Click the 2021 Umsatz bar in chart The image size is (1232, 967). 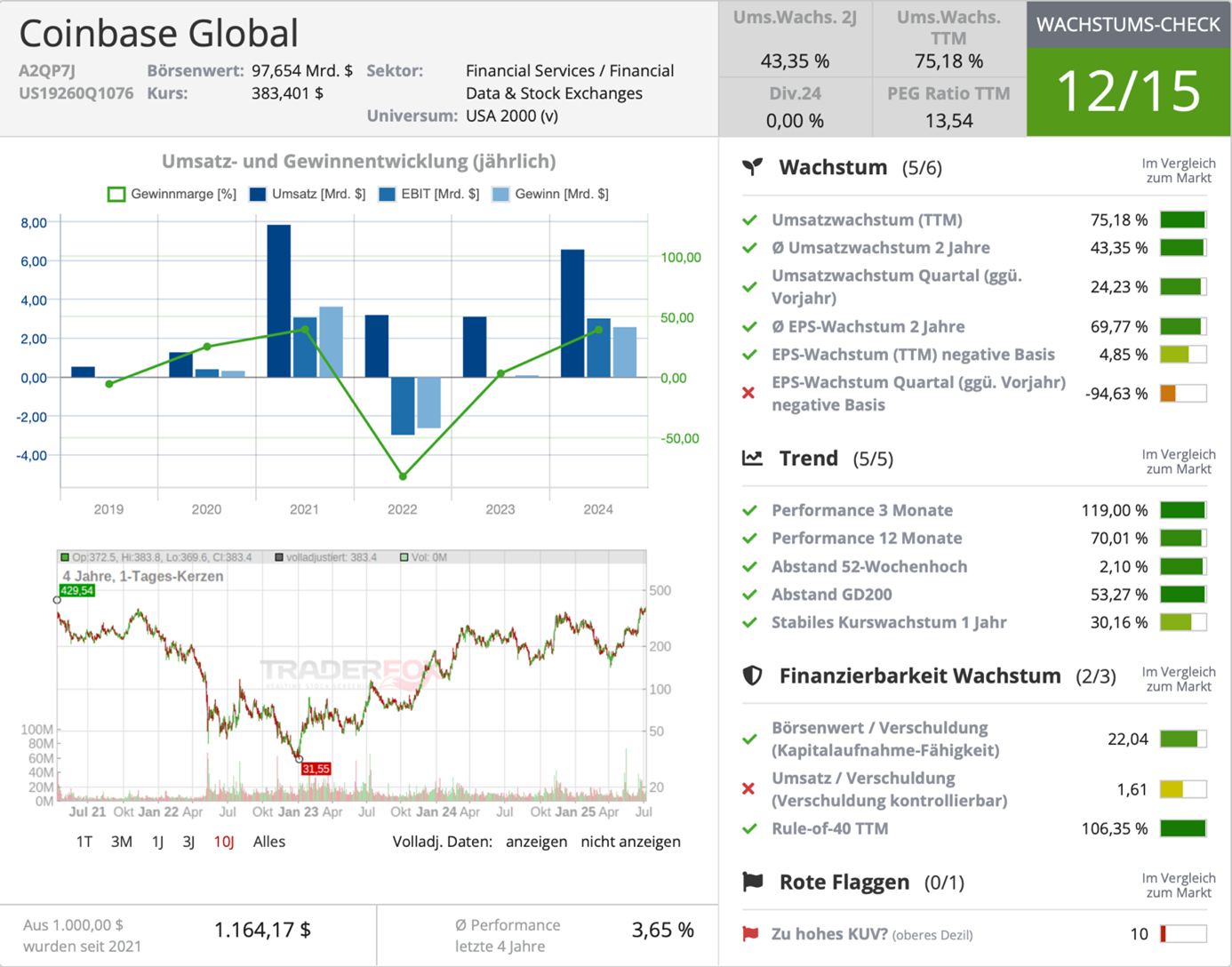click(279, 301)
